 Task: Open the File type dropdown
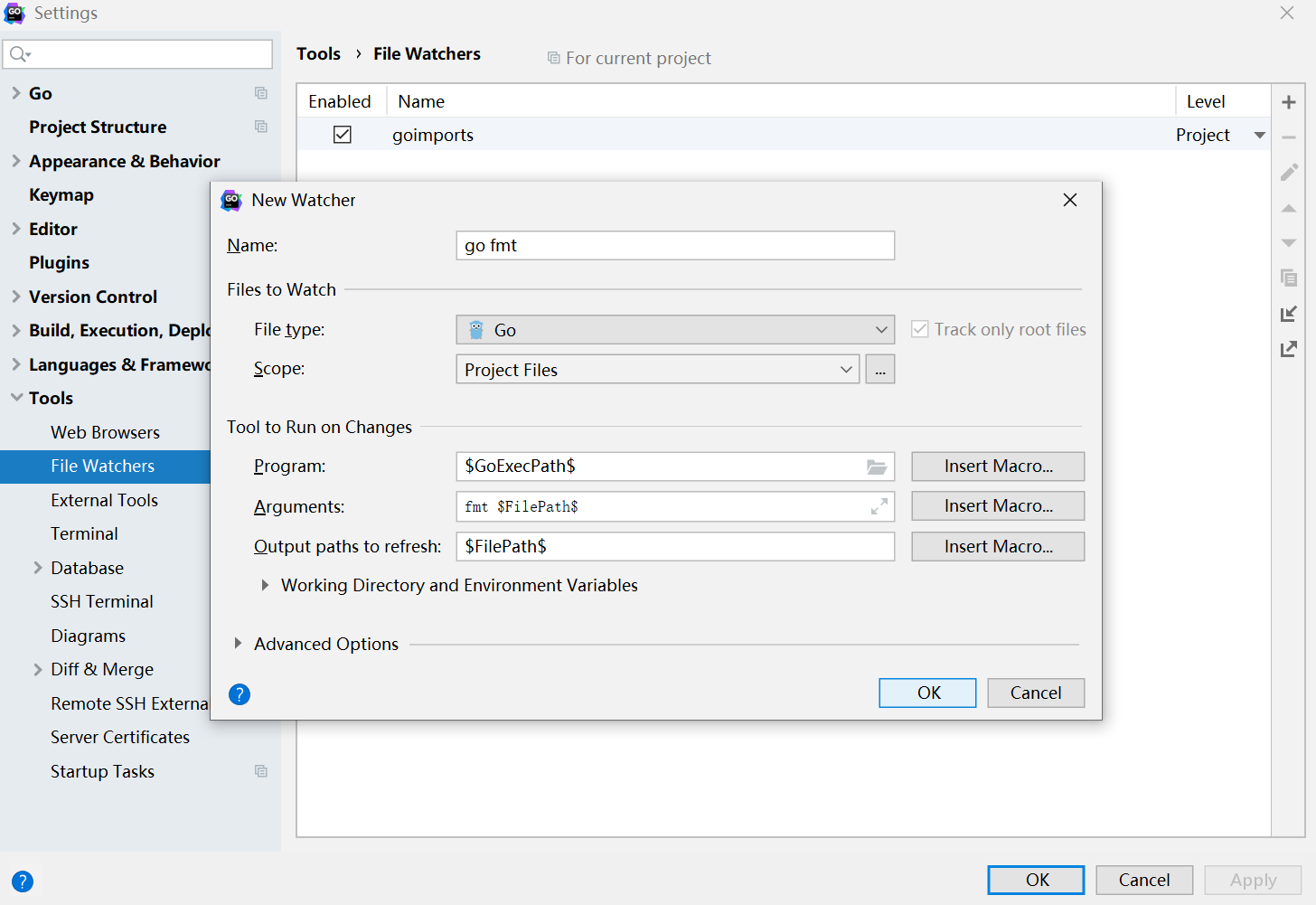pyautogui.click(x=675, y=330)
